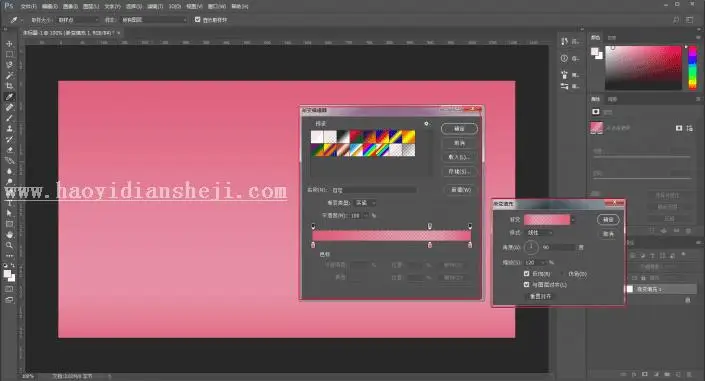
Task: Open Color panel flyout menu
Action: pyautogui.click(x=698, y=38)
